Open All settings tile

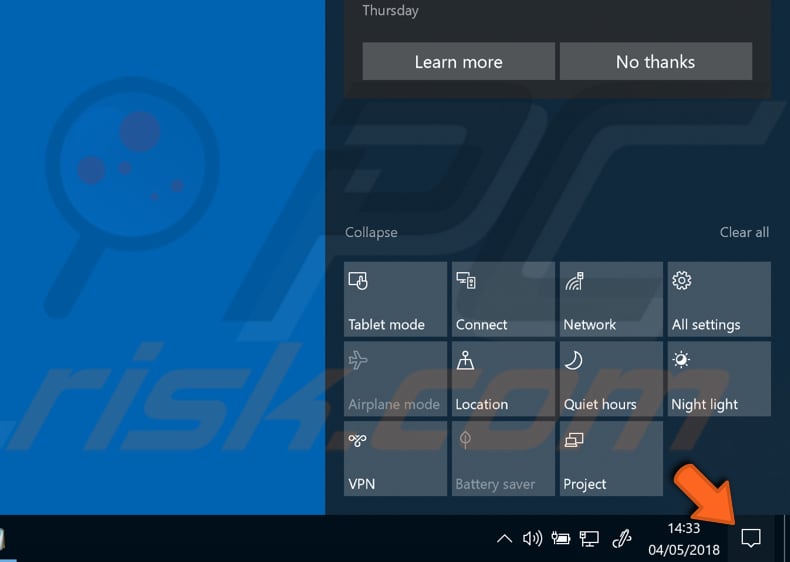719,299
